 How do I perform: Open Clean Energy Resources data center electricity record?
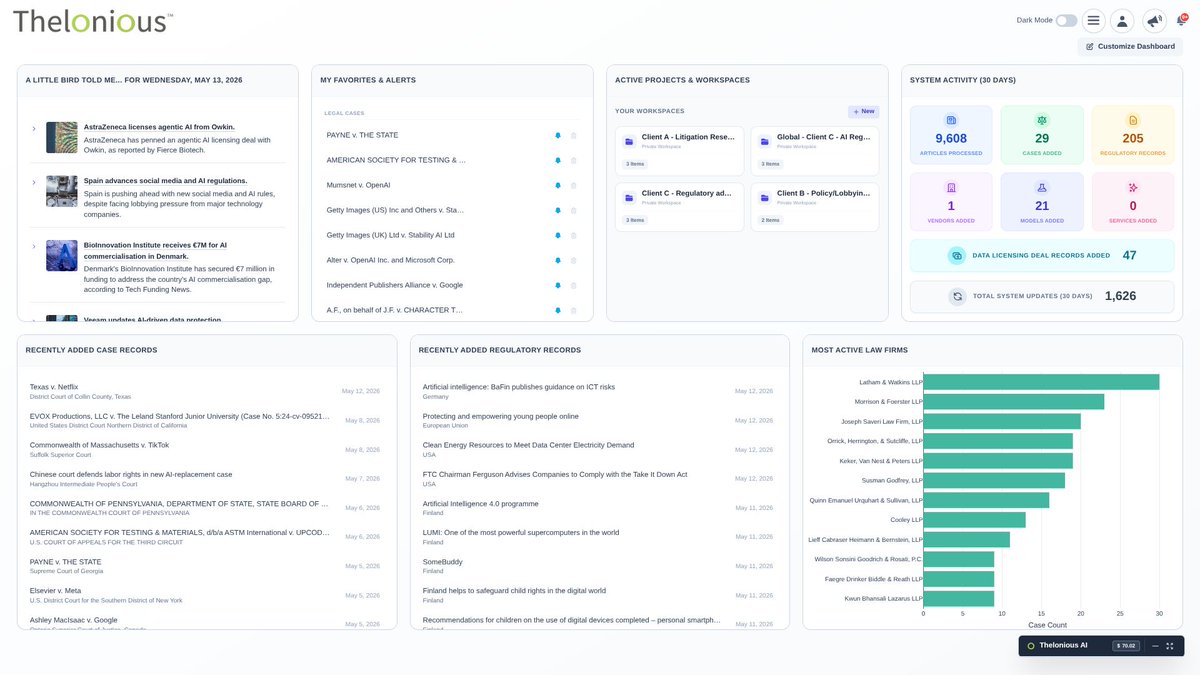(x=528, y=445)
